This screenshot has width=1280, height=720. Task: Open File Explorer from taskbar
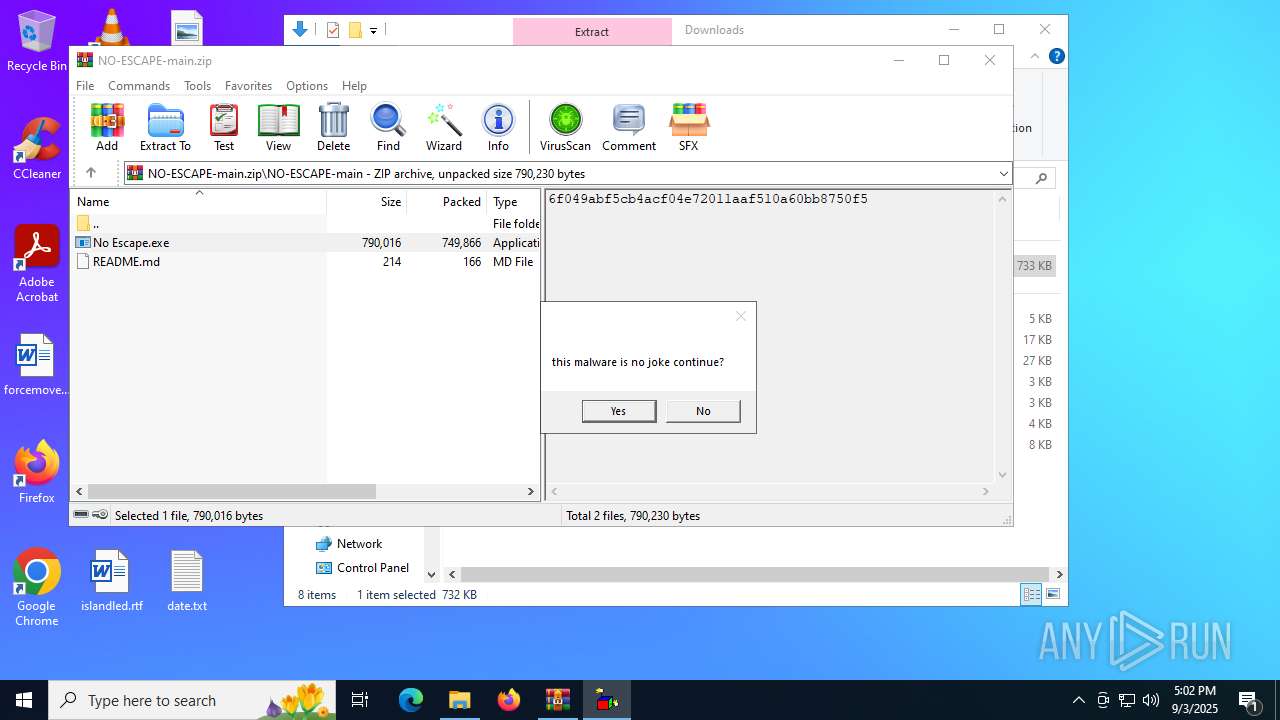[x=459, y=700]
